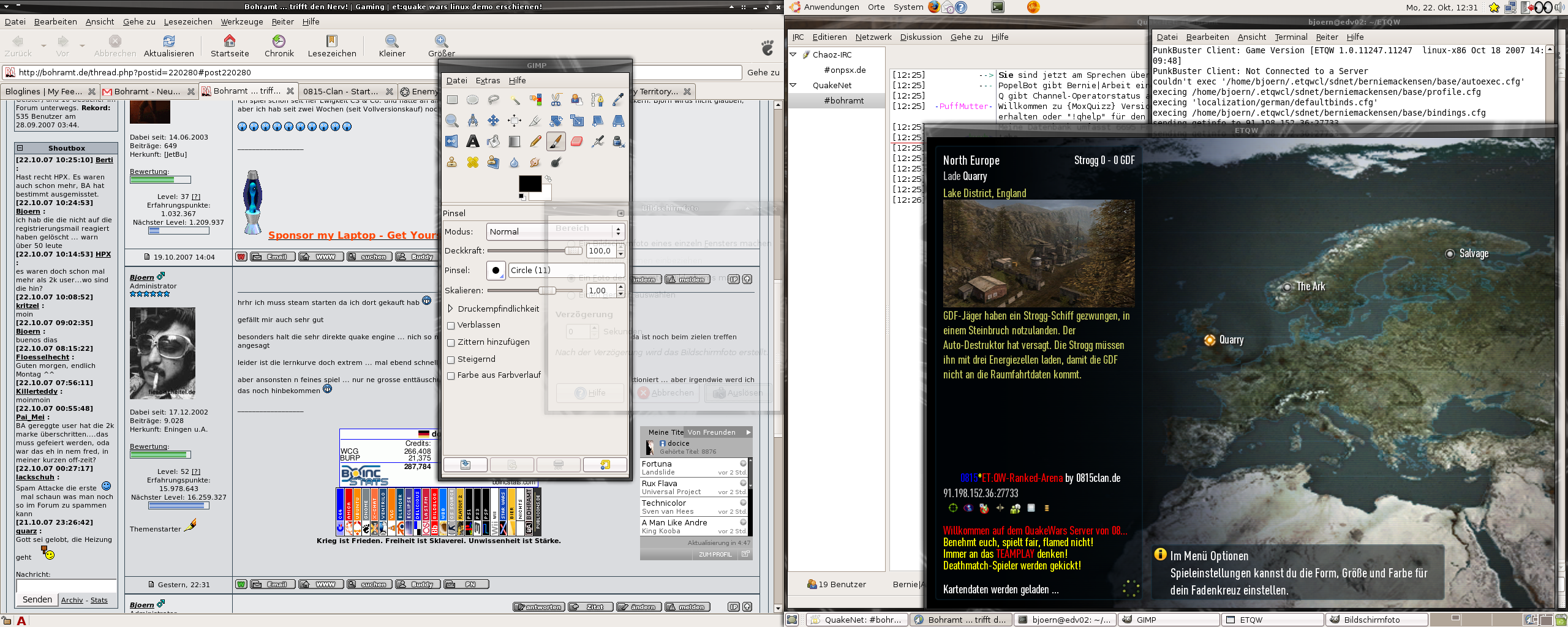The width and height of the screenshot is (1568, 627).
Task: Select the Text tool in GIMP
Action: (472, 141)
